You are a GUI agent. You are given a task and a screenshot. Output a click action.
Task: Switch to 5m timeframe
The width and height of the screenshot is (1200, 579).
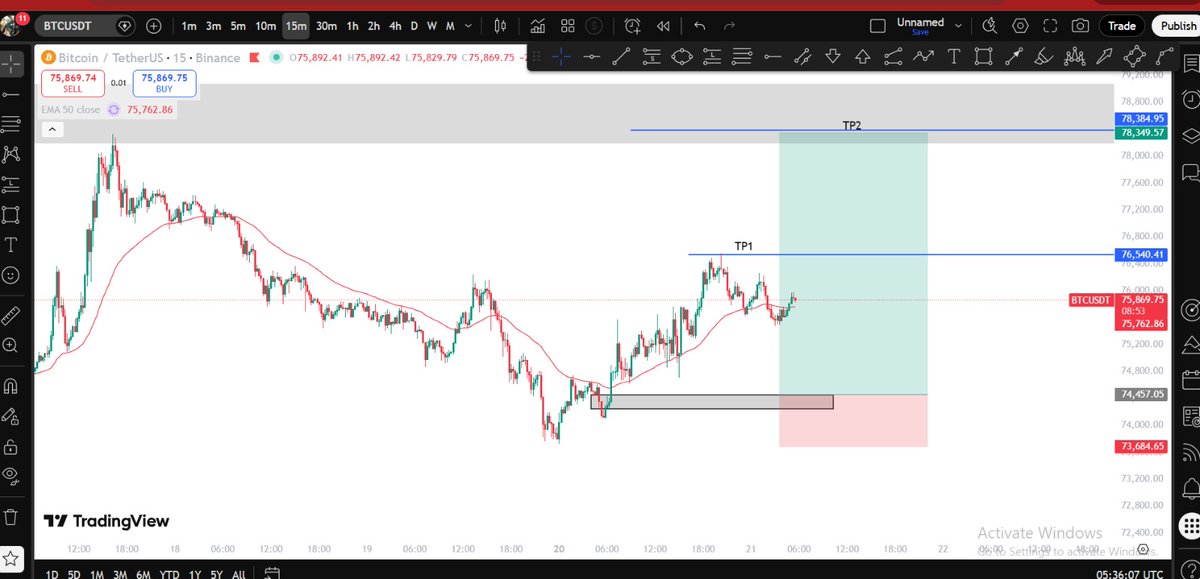click(x=238, y=26)
